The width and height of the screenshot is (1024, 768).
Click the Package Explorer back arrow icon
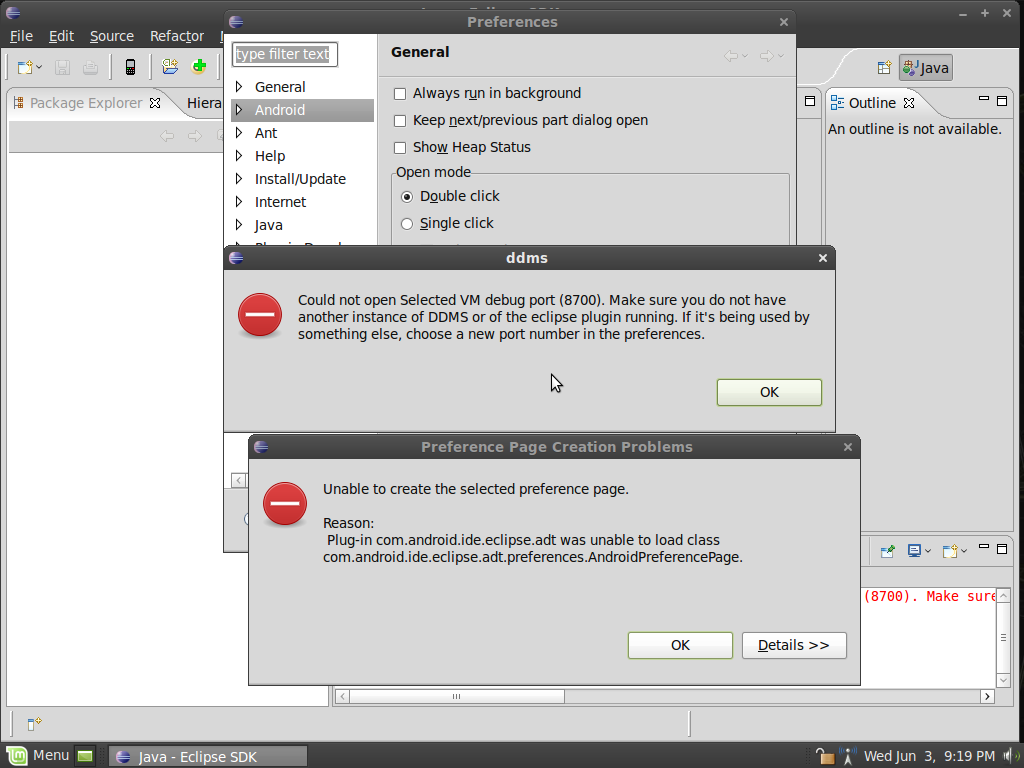pos(167,136)
